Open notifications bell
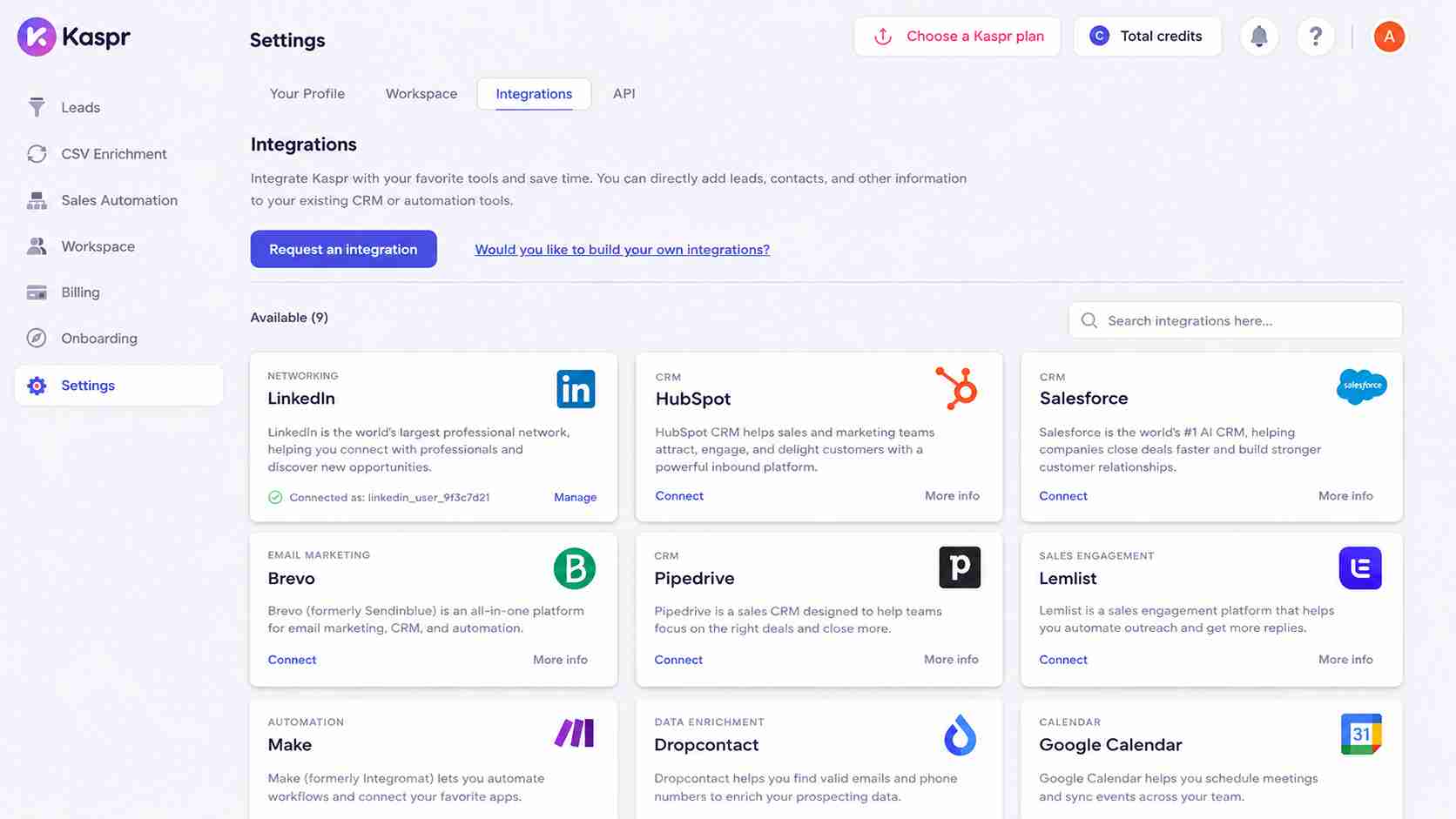The width and height of the screenshot is (1456, 819). (x=1259, y=37)
